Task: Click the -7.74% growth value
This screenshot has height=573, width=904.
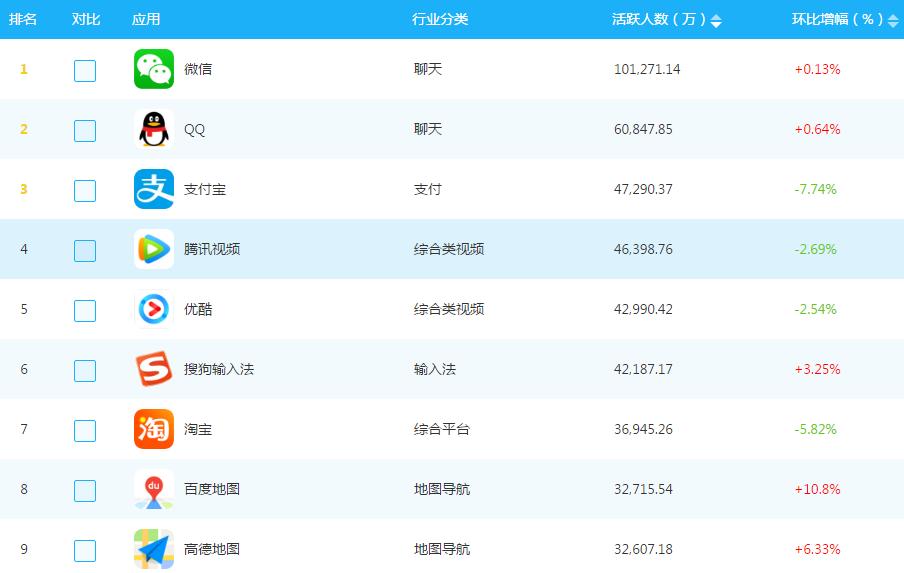Action: tap(815, 189)
